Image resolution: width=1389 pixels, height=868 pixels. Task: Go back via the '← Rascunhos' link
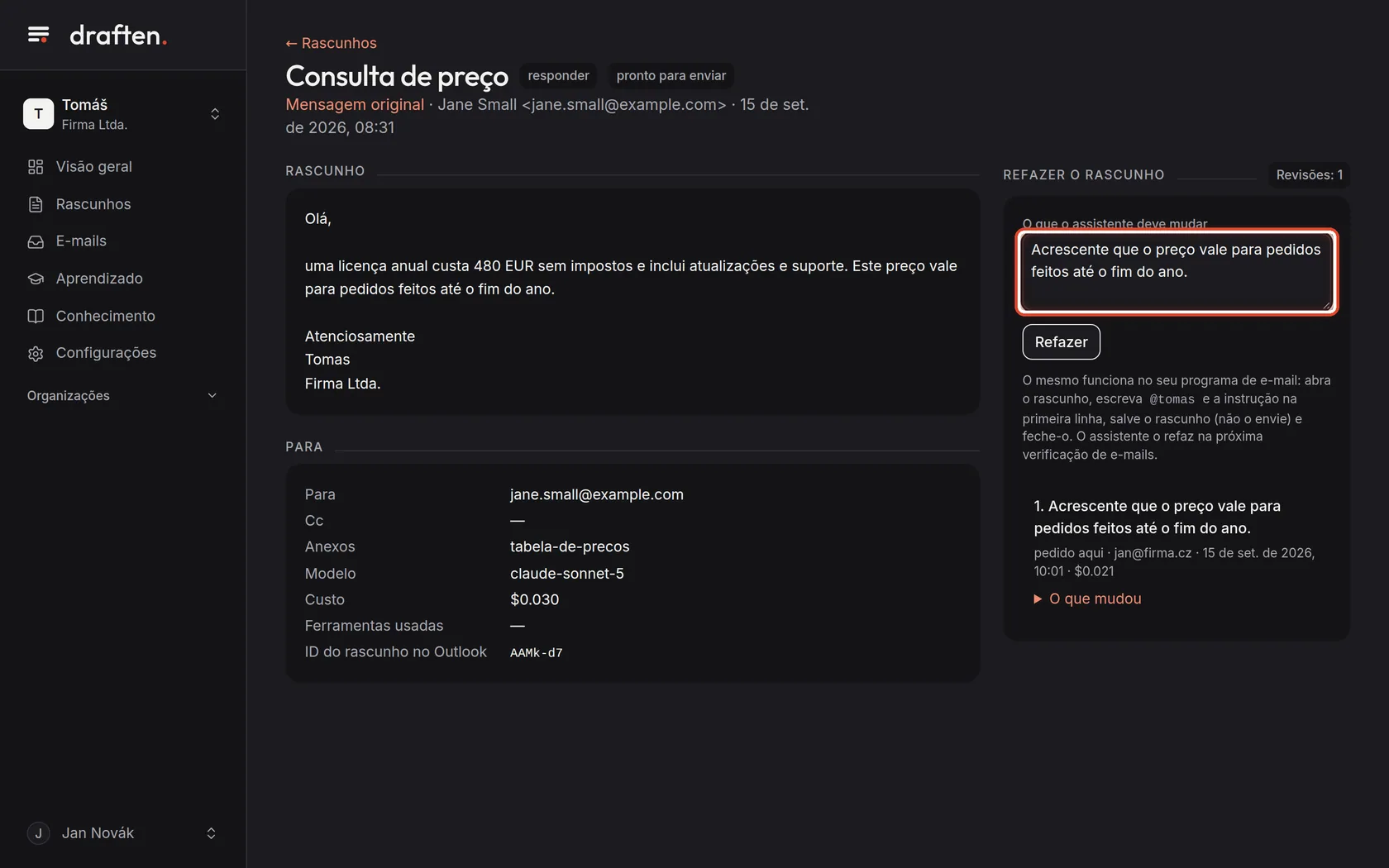331,43
